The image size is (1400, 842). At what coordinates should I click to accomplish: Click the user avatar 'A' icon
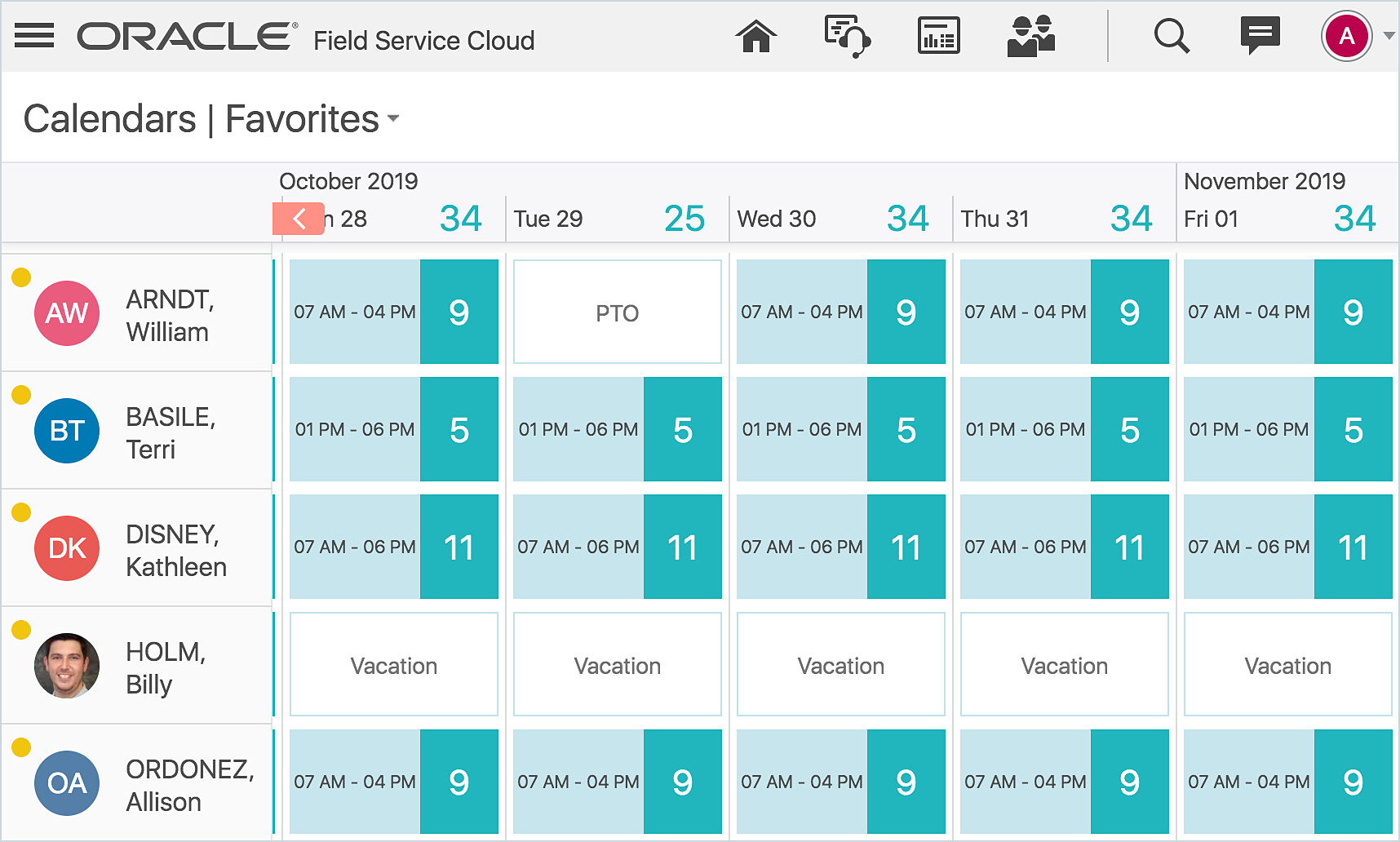point(1346,36)
